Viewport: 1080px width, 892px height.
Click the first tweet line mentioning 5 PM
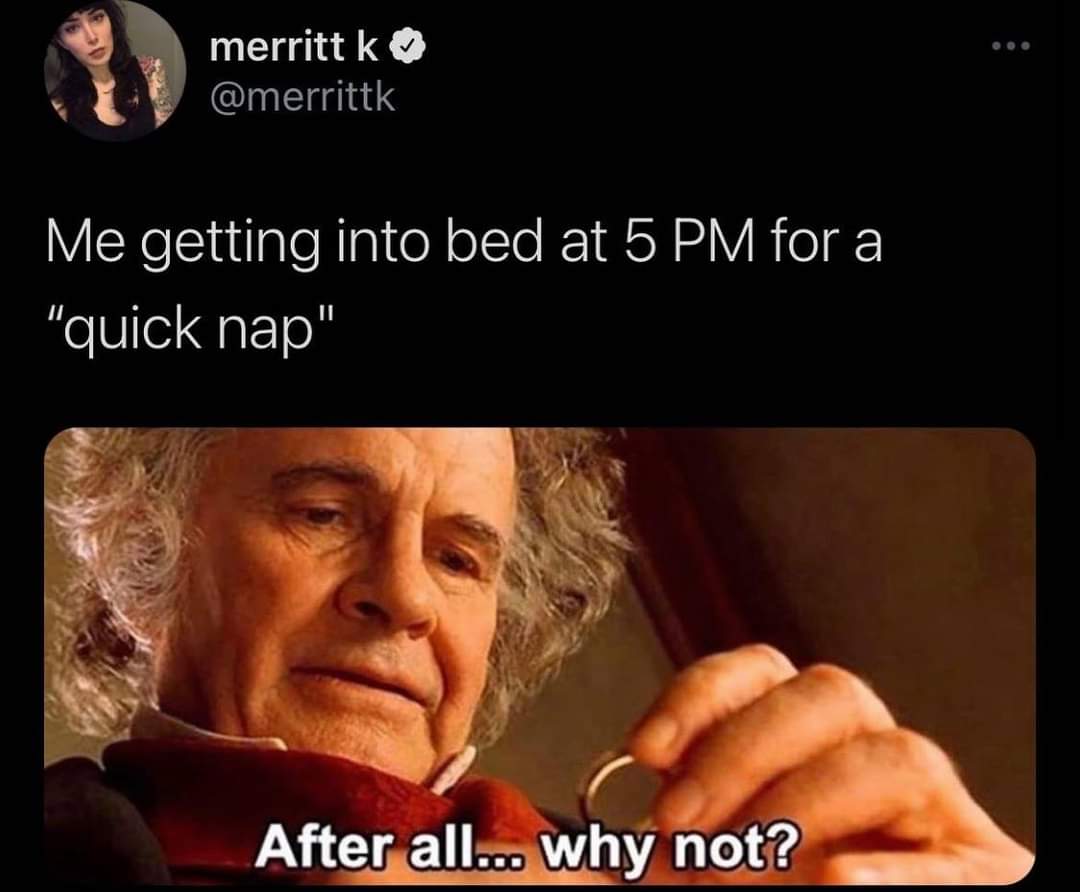click(464, 247)
